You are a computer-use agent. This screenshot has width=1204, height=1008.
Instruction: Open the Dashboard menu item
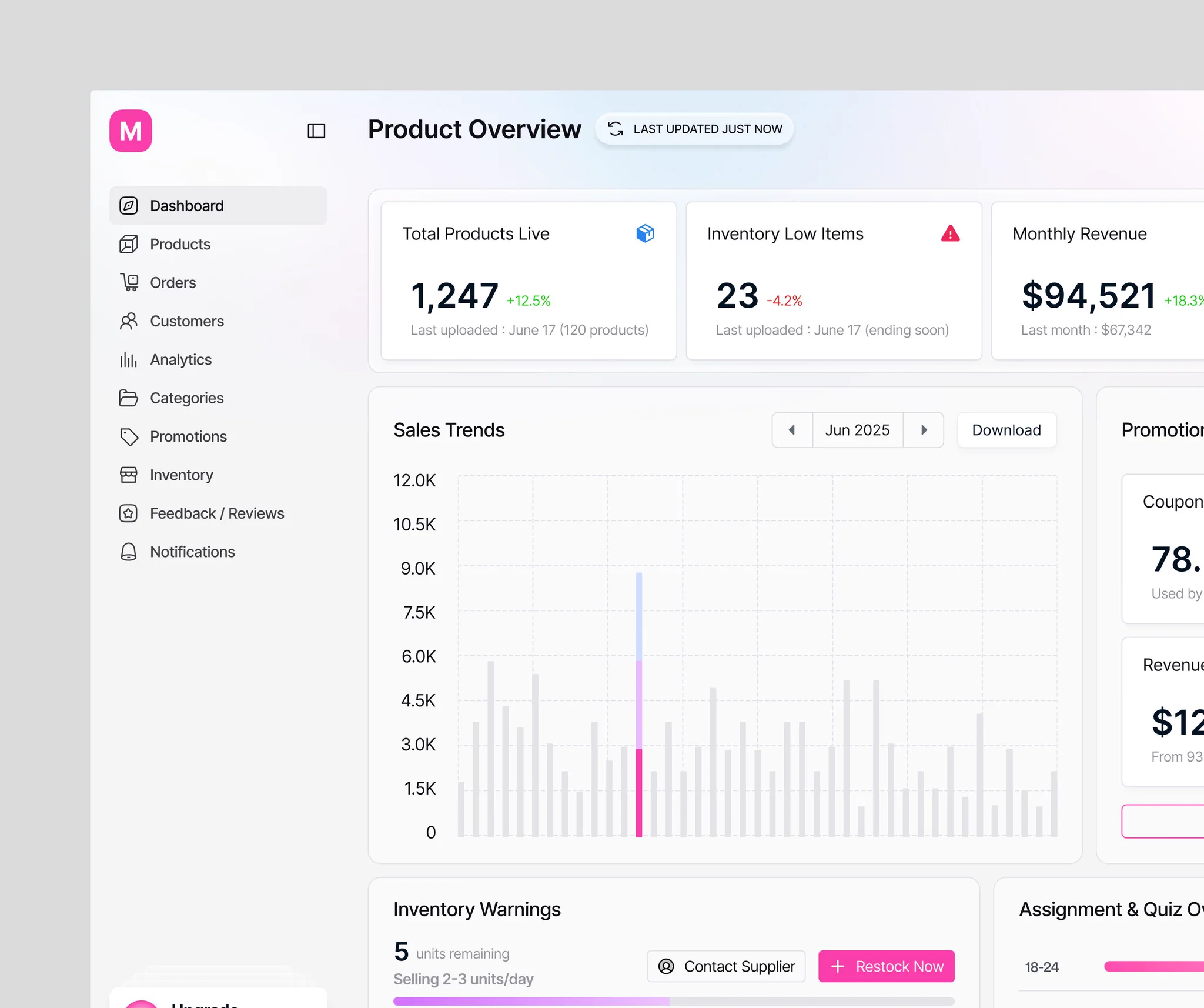click(x=218, y=206)
